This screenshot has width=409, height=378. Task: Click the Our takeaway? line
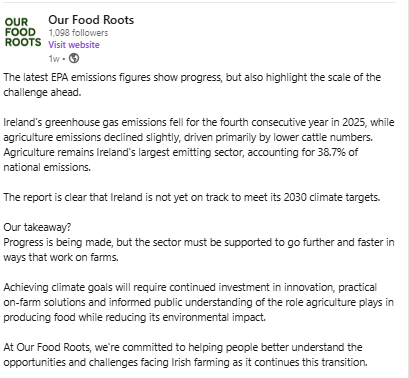pyautogui.click(x=37, y=227)
